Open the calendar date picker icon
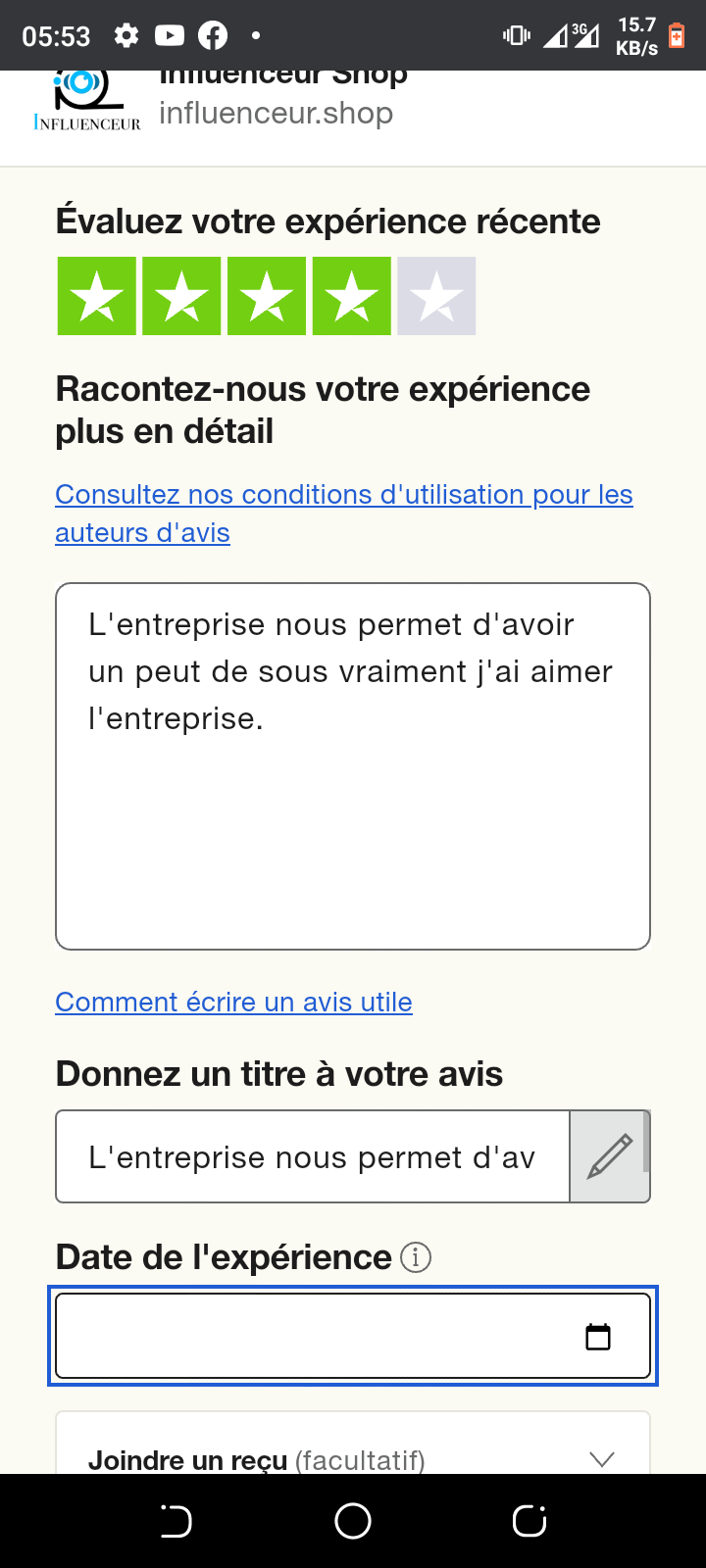The image size is (706, 1568). pos(598,1337)
